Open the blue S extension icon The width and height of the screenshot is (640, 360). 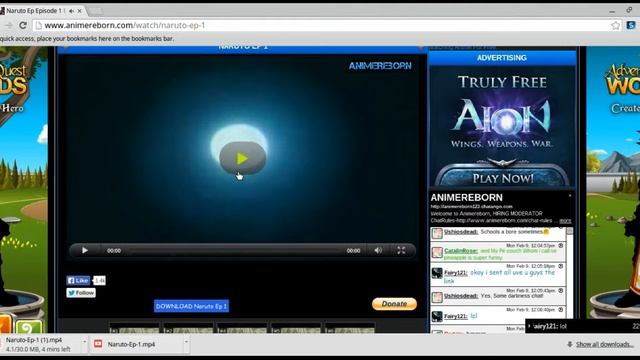pyautogui.click(x=631, y=25)
